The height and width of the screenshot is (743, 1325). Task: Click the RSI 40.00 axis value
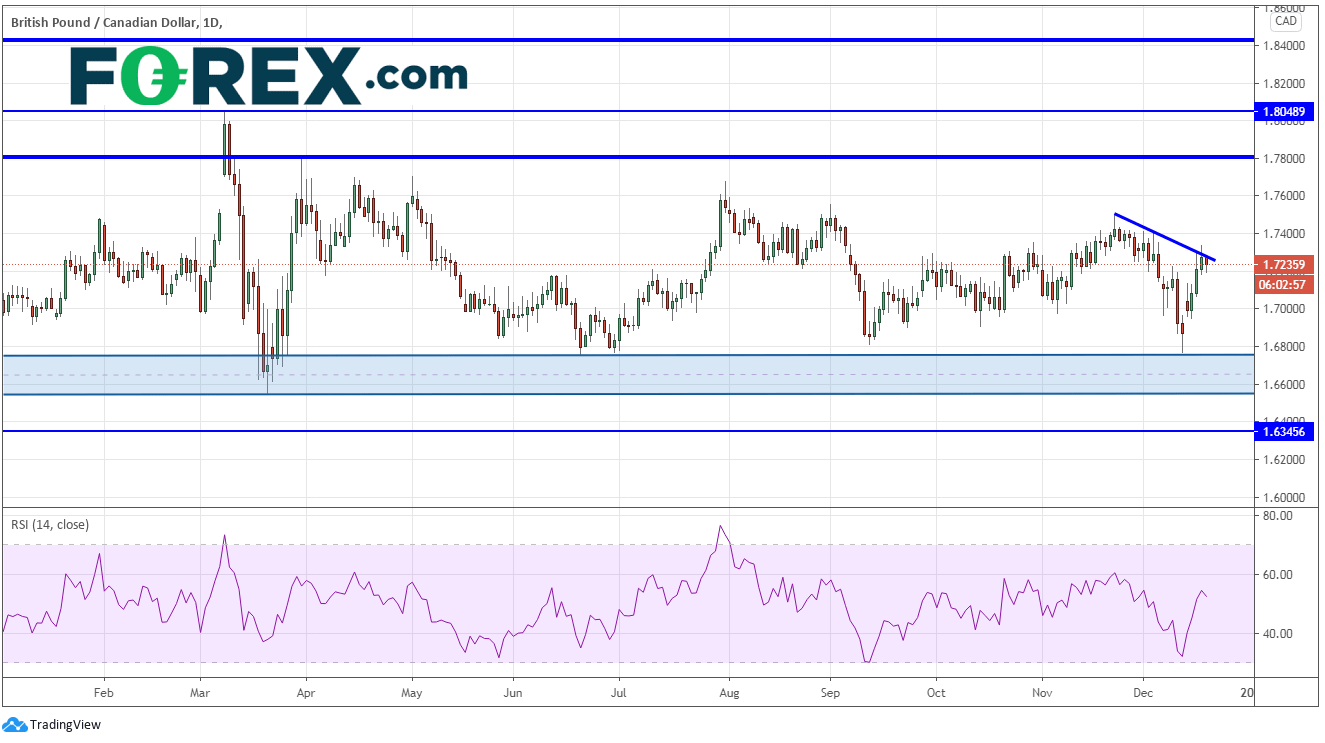(x=1279, y=634)
